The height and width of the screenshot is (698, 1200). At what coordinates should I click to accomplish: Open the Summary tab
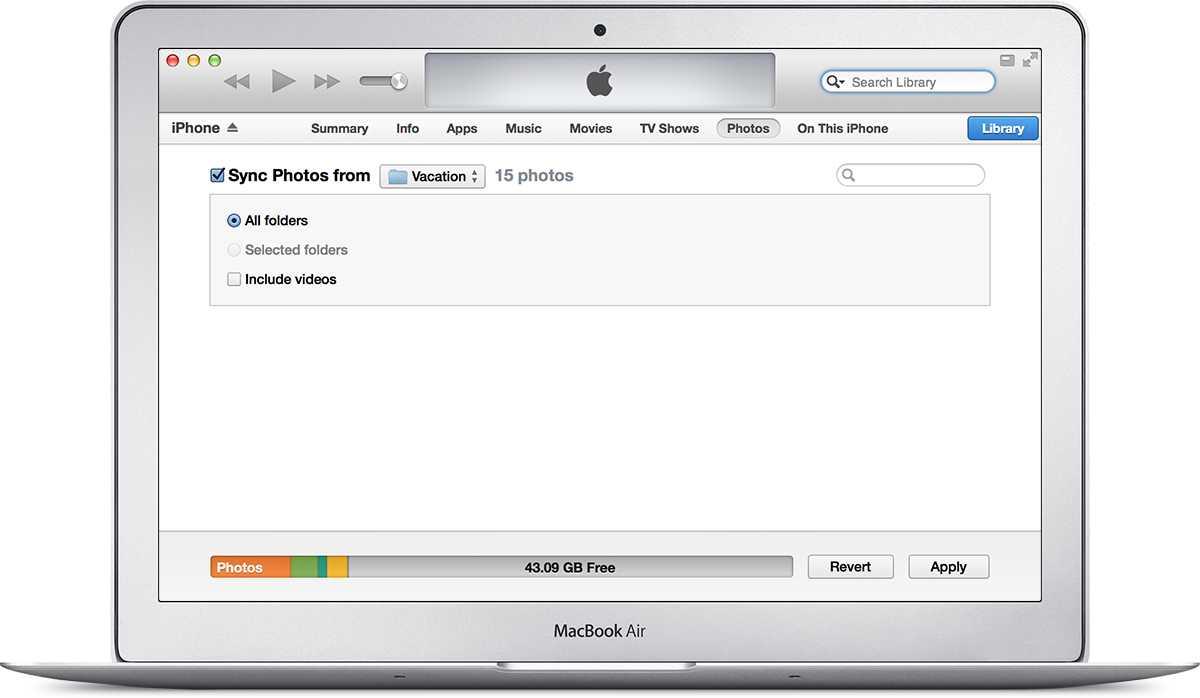click(339, 128)
